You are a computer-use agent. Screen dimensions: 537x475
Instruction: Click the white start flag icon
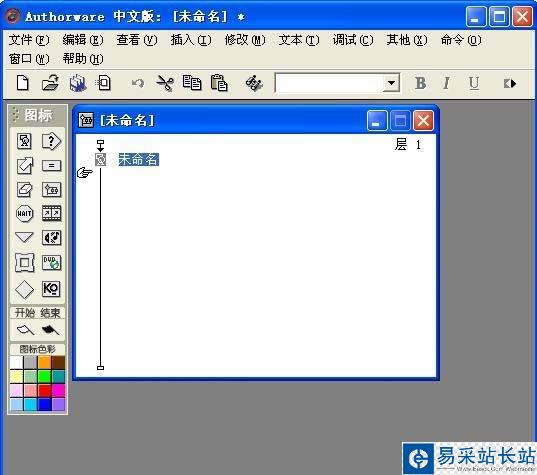(25, 330)
